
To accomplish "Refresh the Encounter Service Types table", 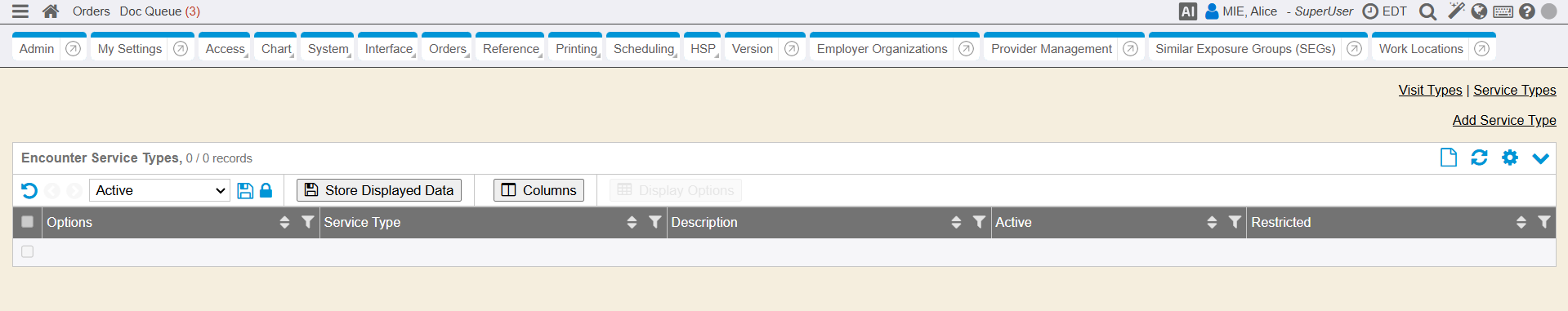I will (x=1479, y=158).
